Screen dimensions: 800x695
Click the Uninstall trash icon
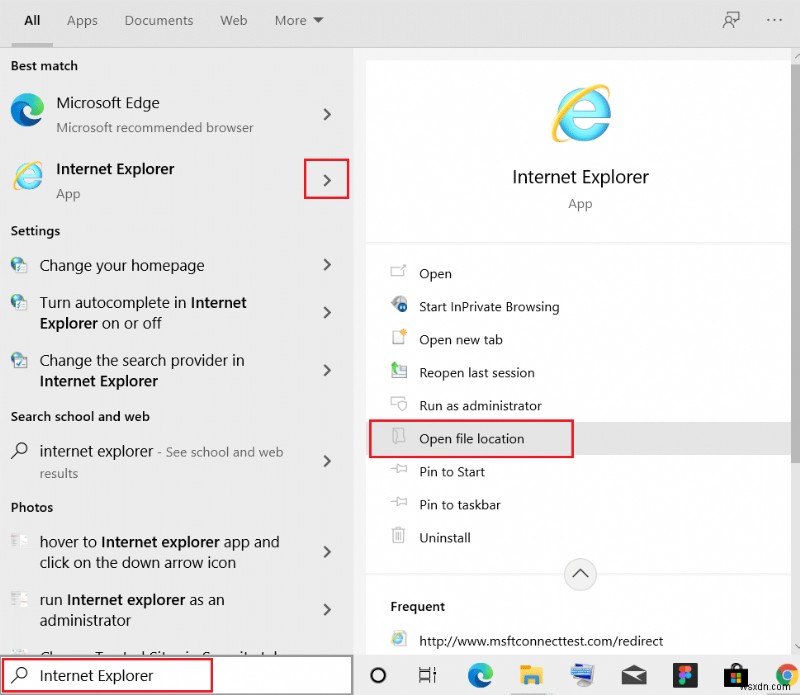coord(398,535)
